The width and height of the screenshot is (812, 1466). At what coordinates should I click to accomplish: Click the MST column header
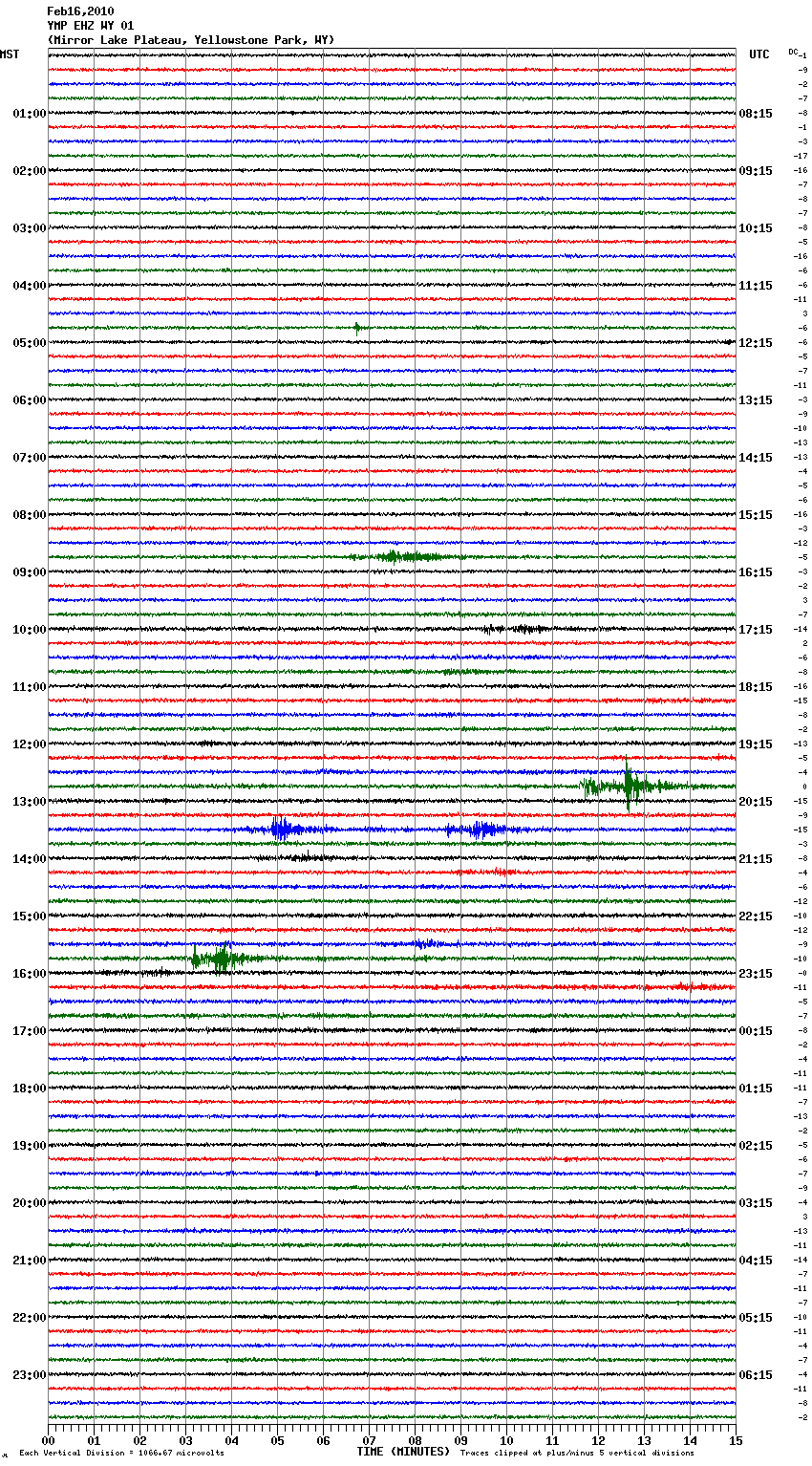pos(10,54)
